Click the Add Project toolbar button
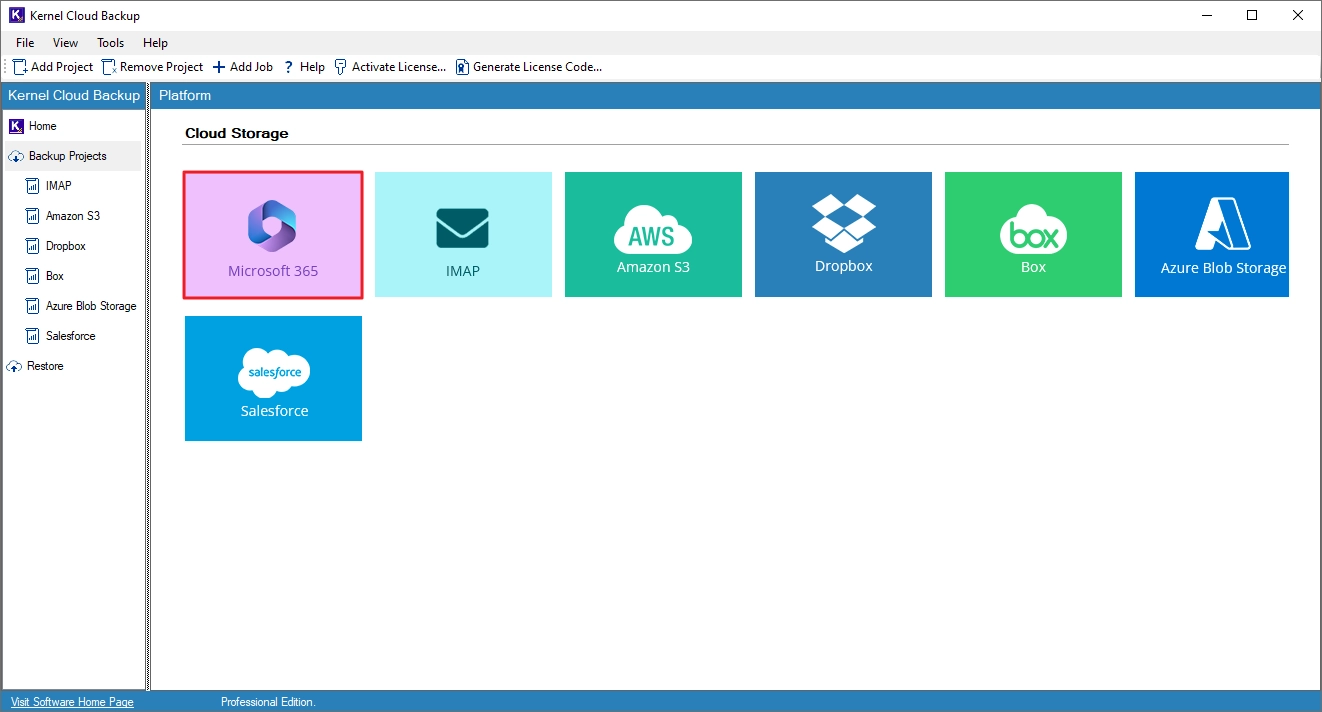1322x712 pixels. [x=53, y=67]
